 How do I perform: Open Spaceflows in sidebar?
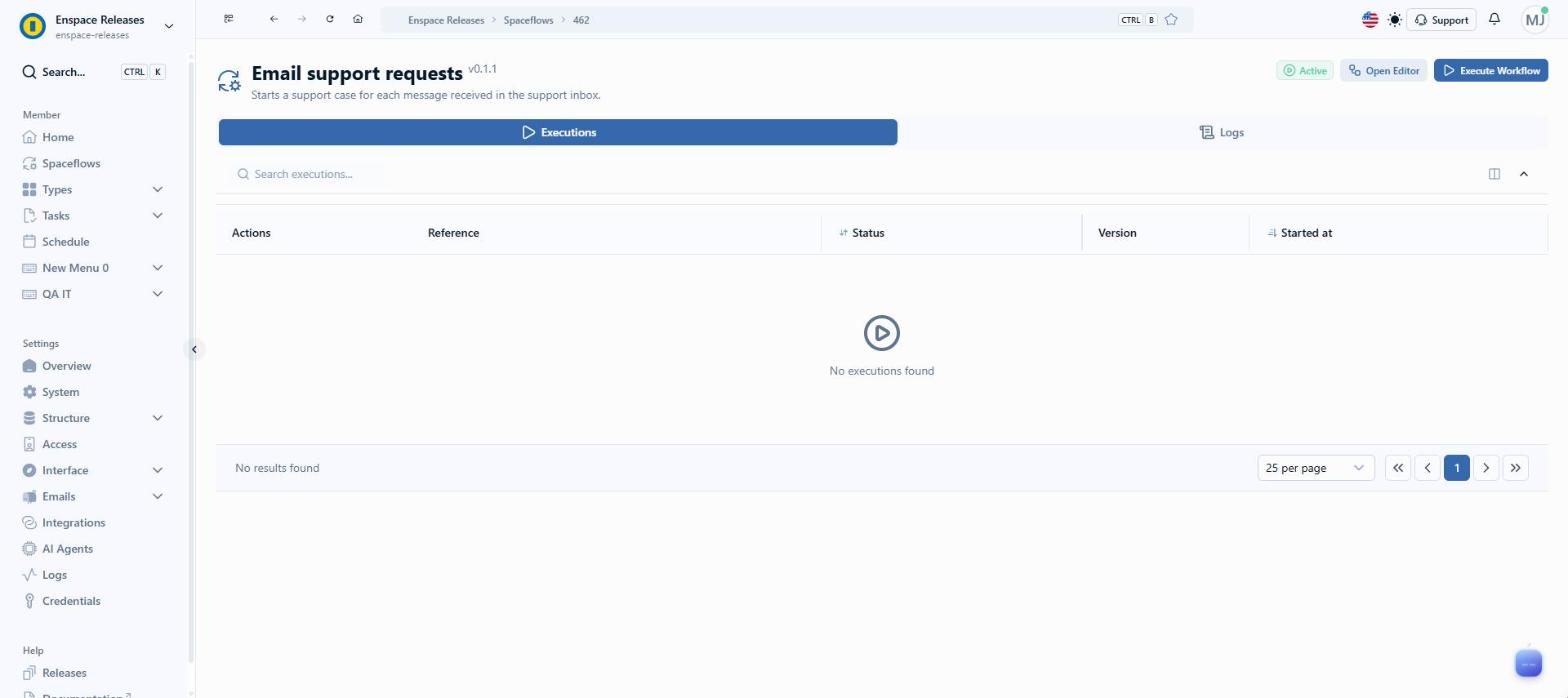point(70,163)
